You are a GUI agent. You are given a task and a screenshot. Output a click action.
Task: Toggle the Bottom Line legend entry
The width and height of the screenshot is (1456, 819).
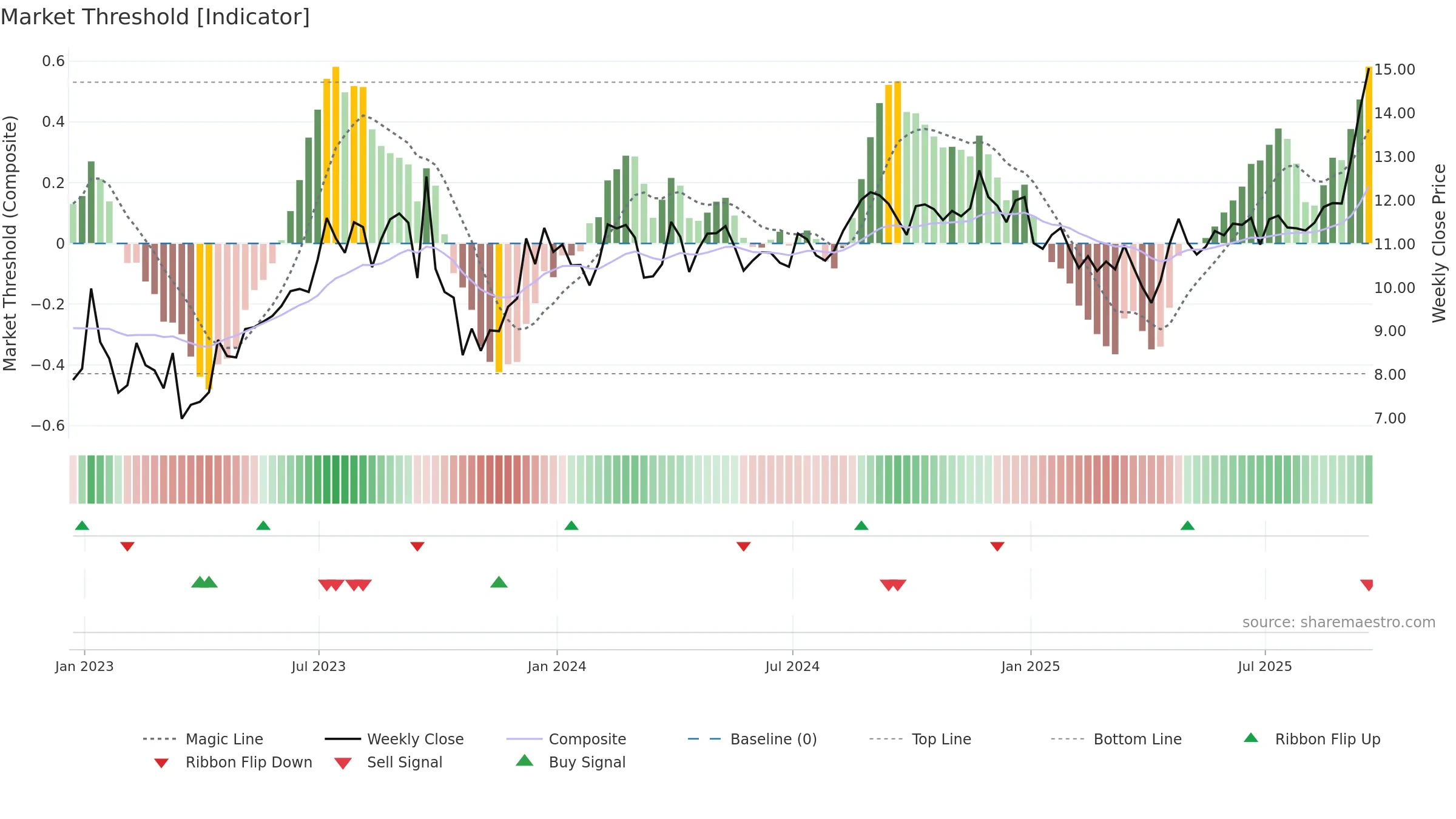[1116, 739]
